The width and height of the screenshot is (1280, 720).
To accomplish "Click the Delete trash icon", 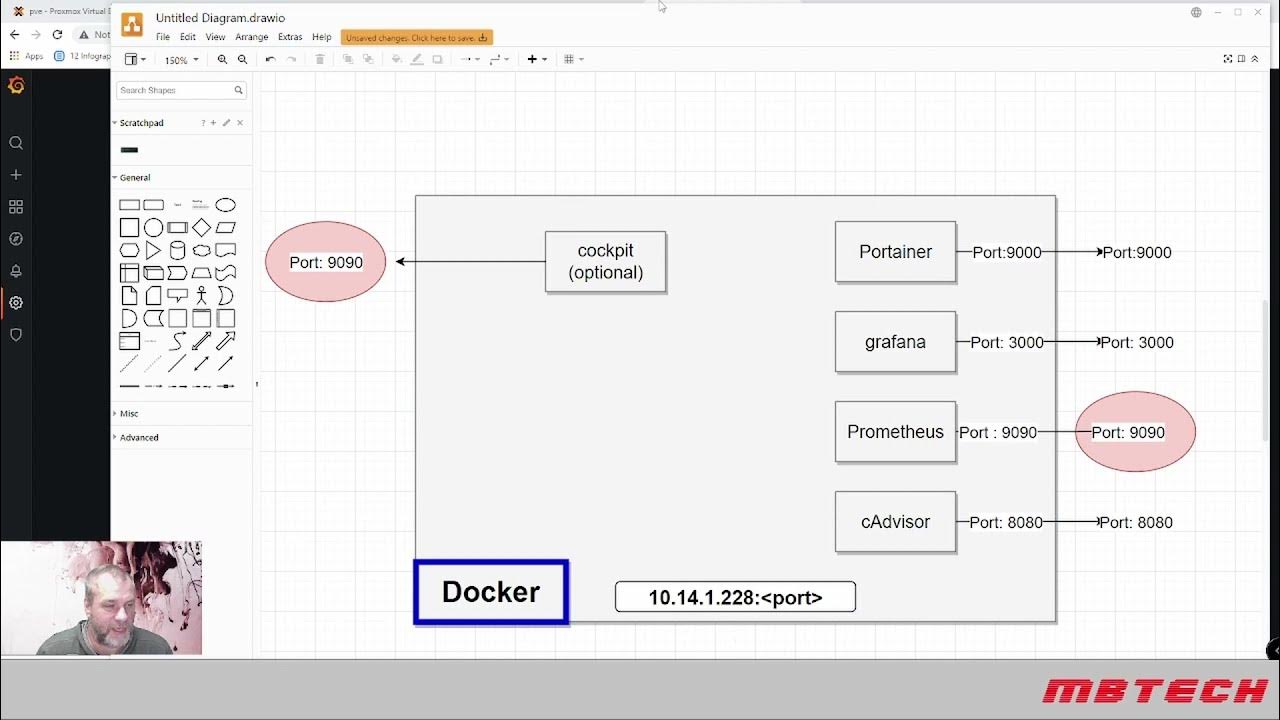I will pos(320,60).
